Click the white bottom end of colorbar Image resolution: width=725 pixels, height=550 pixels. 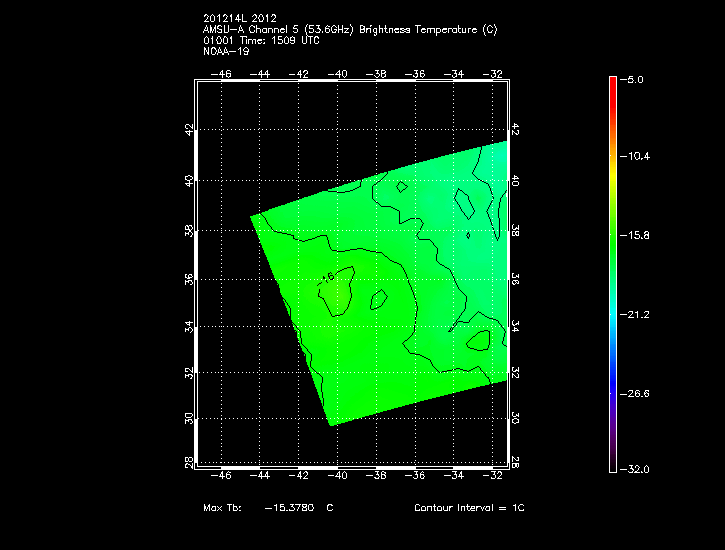coord(613,467)
